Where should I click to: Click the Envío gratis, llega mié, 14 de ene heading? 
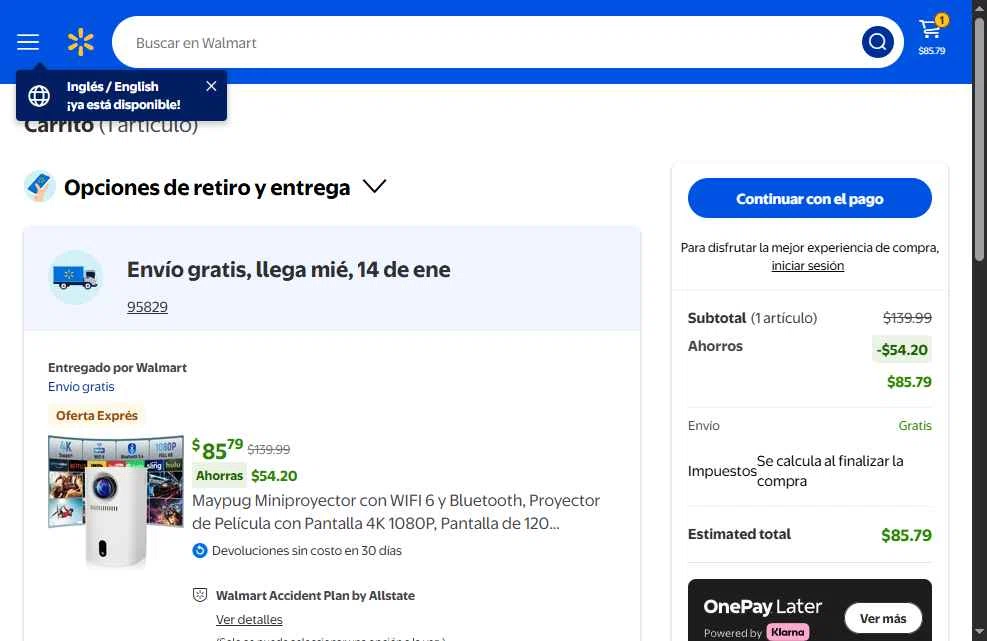tap(289, 269)
